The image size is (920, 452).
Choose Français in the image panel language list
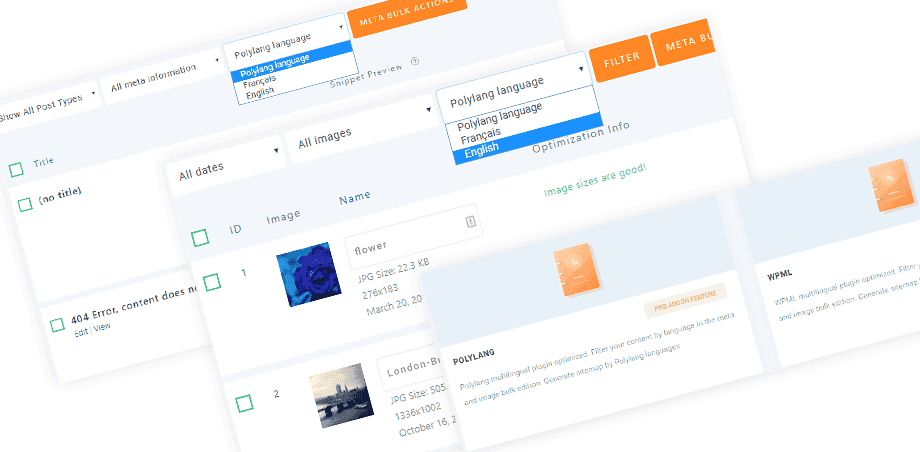481,136
